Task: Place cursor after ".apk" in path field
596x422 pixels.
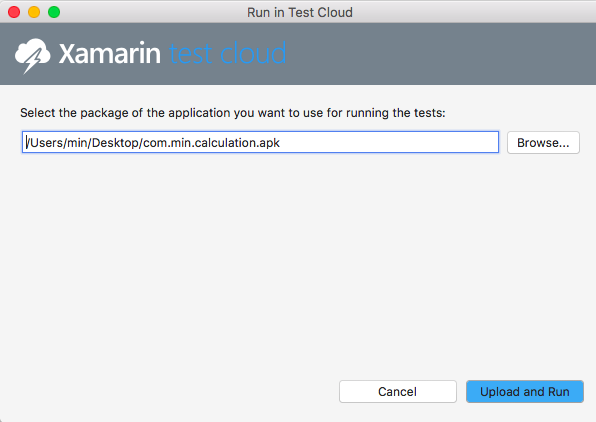Action: click(281, 143)
